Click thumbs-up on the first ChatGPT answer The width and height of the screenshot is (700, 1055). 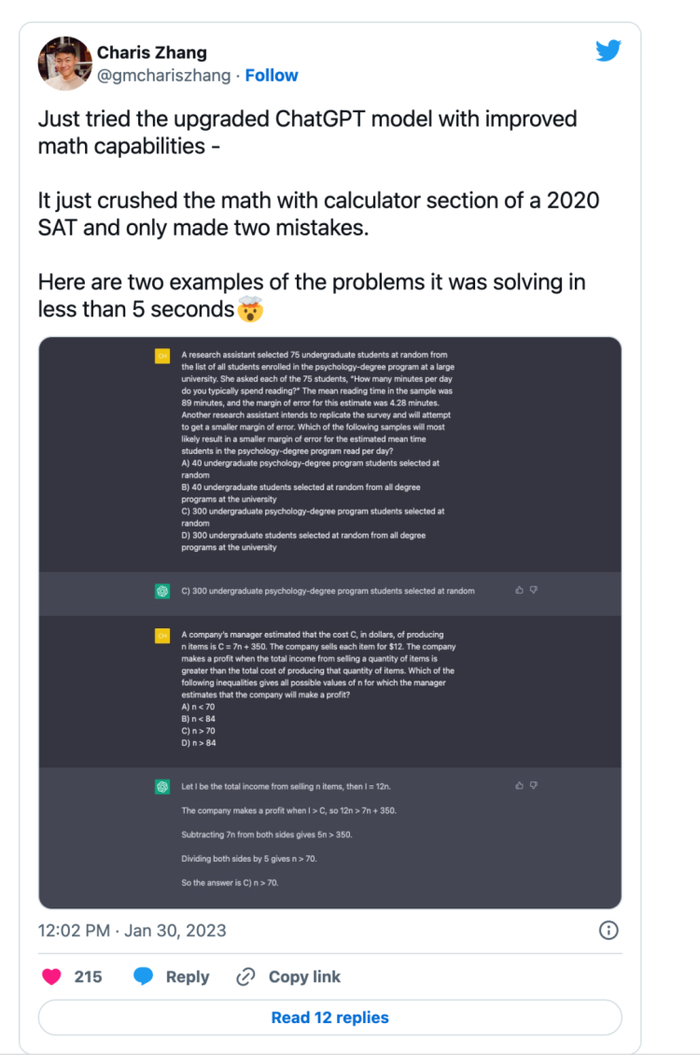519,590
